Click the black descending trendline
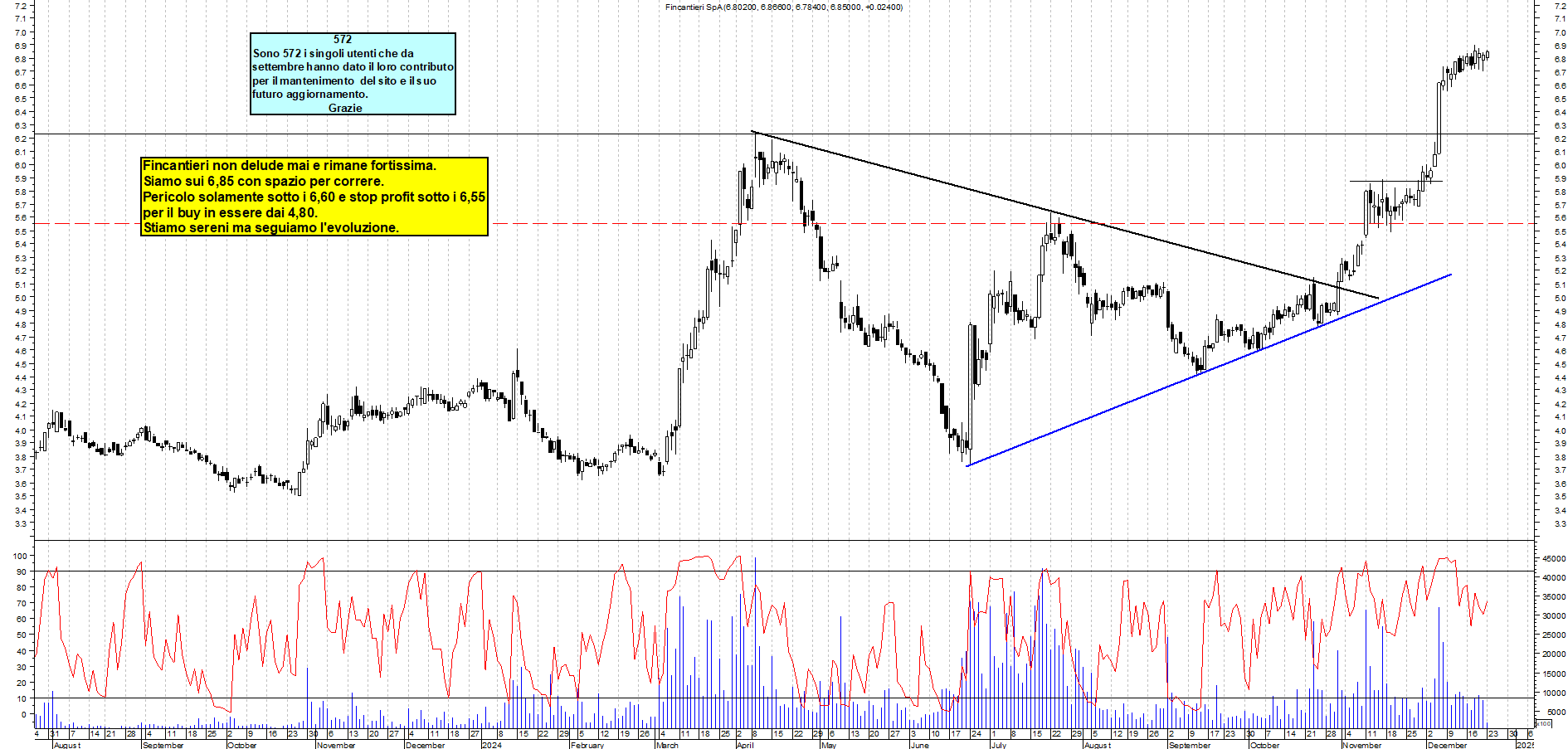Screen dimensions: 1568x749 1064,215
